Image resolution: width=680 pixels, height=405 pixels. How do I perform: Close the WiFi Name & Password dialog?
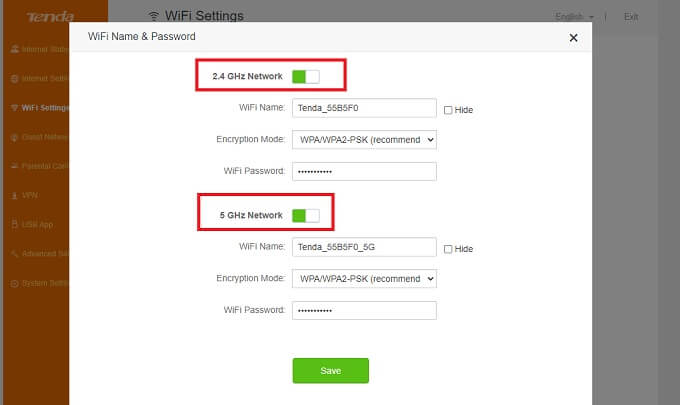[573, 37]
